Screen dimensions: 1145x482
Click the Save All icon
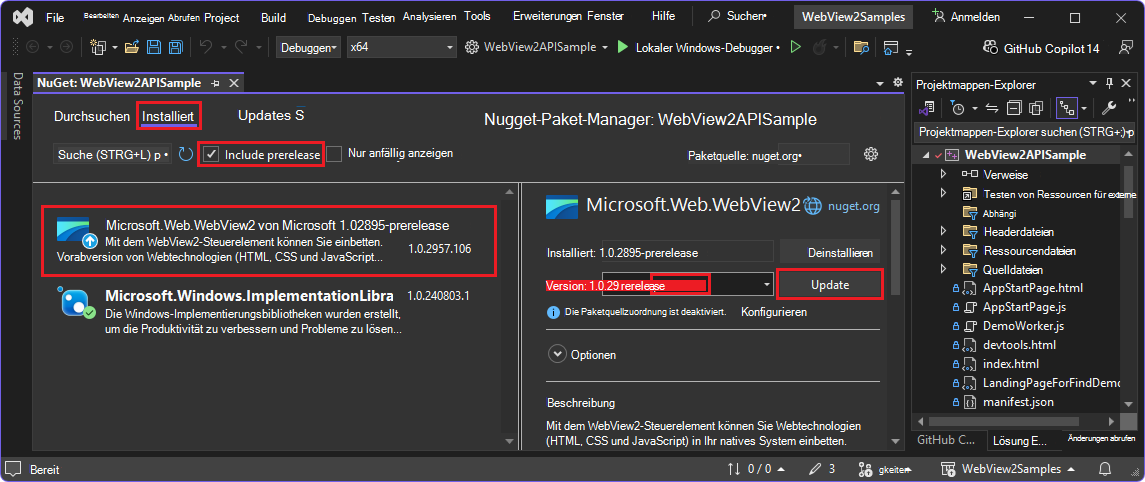175,47
